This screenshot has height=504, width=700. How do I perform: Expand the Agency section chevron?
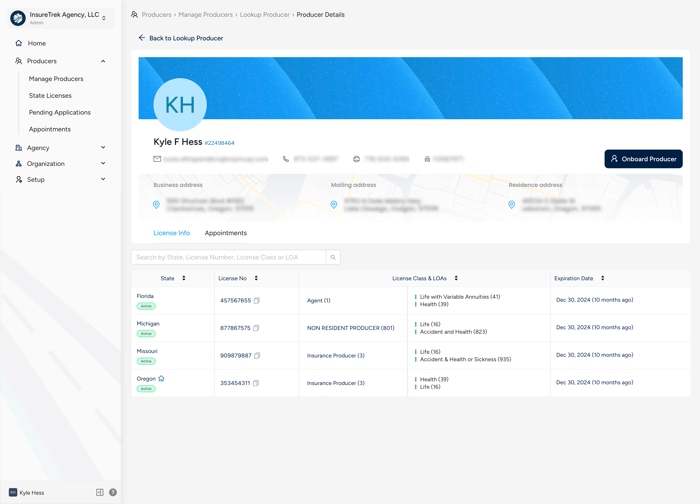click(x=103, y=147)
